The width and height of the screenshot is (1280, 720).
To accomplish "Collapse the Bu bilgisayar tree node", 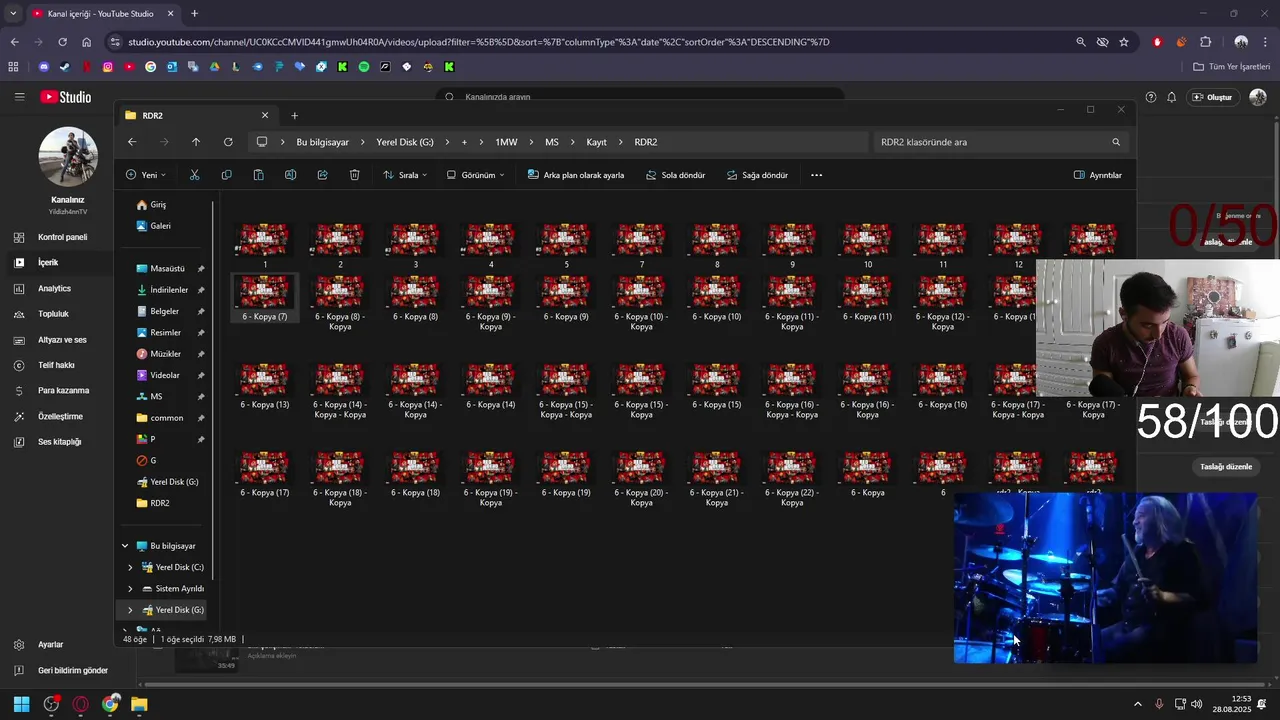I will pos(125,546).
